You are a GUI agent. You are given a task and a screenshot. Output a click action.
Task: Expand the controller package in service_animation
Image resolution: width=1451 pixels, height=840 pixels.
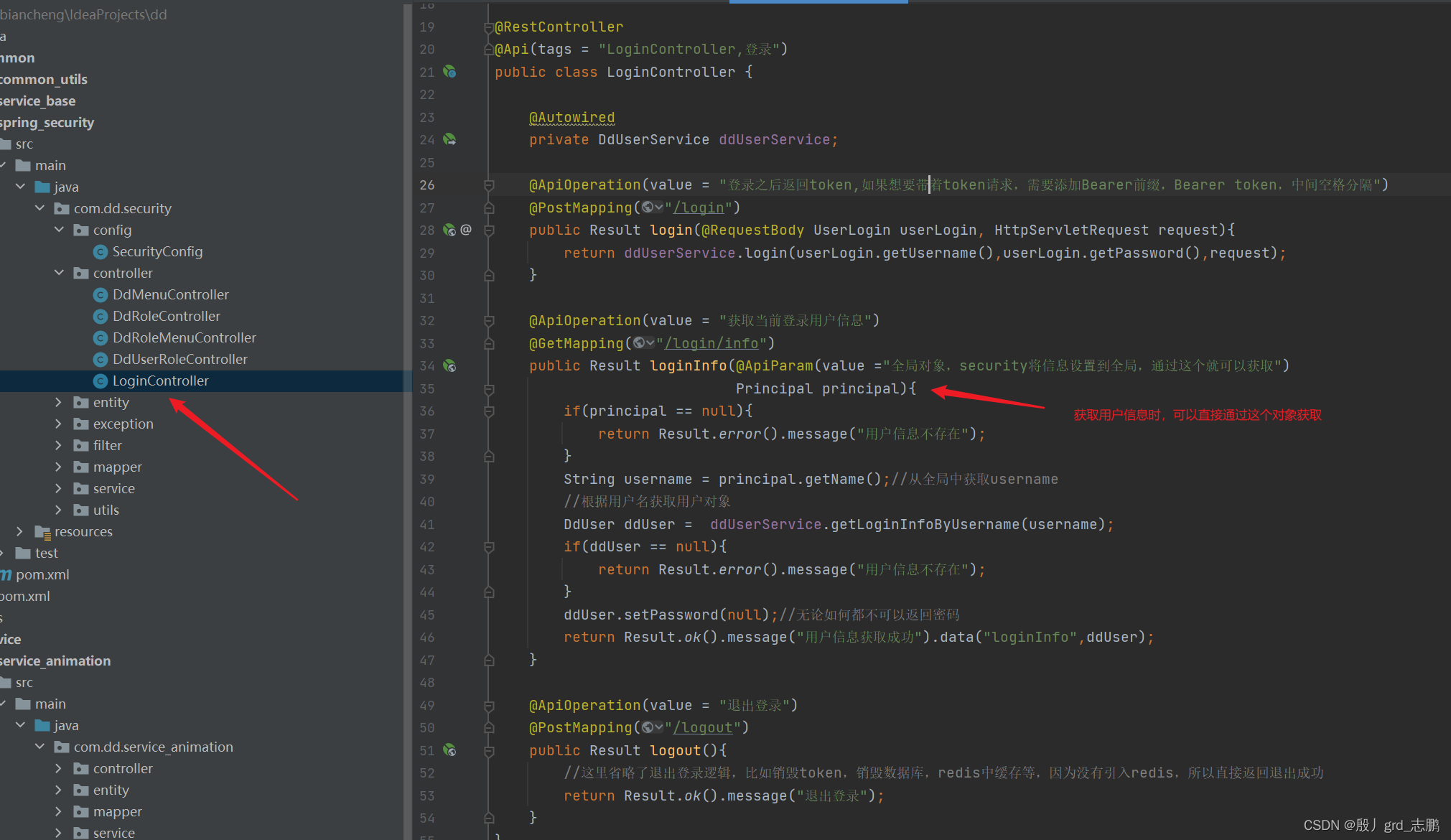point(59,768)
